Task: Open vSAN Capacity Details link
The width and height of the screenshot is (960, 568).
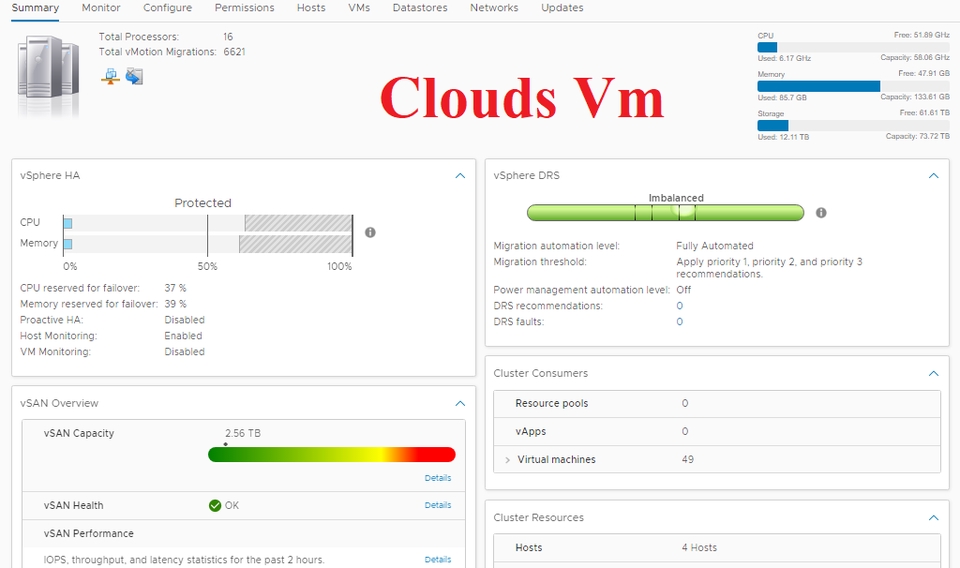Action: [x=438, y=478]
